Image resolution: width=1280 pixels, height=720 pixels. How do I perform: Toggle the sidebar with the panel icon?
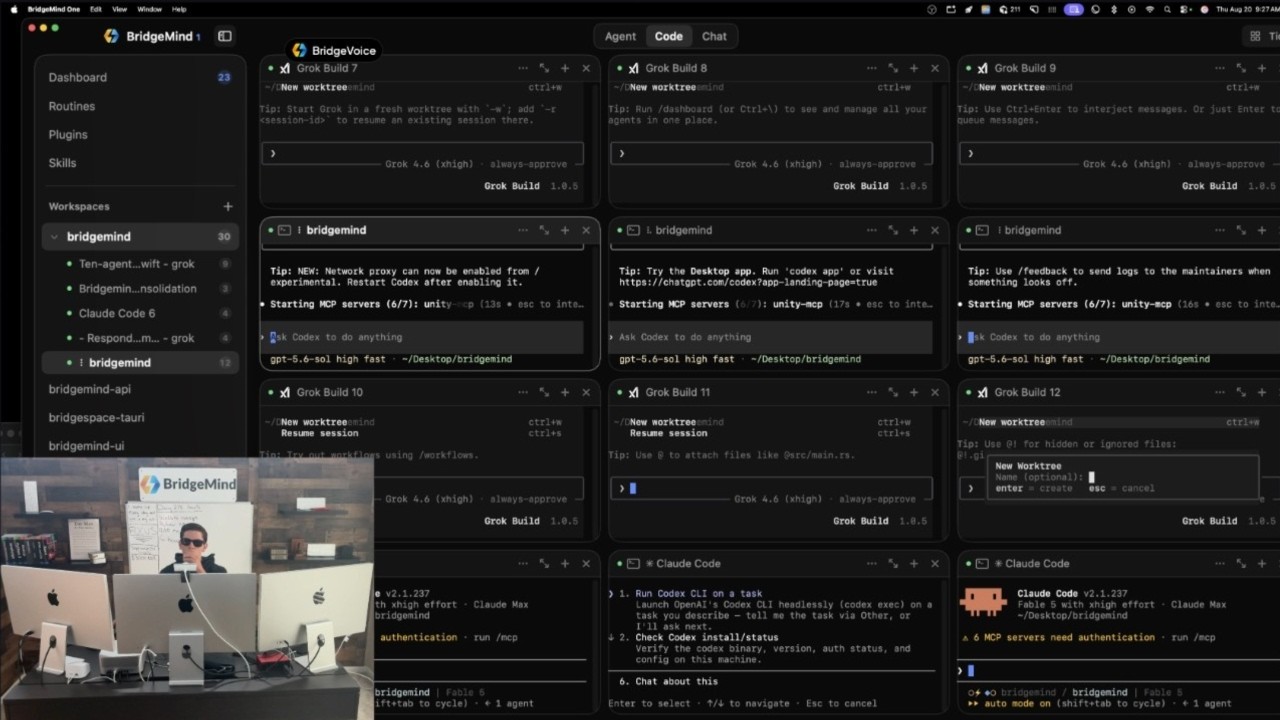pyautogui.click(x=225, y=36)
